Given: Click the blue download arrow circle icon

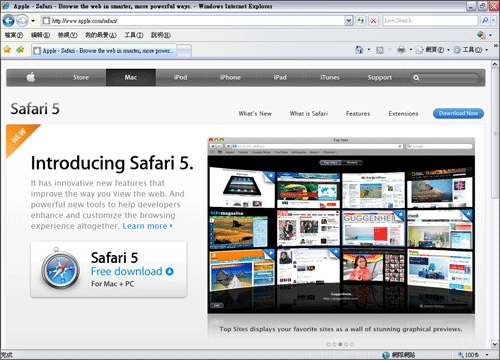Looking at the screenshot, I should point(169,271).
